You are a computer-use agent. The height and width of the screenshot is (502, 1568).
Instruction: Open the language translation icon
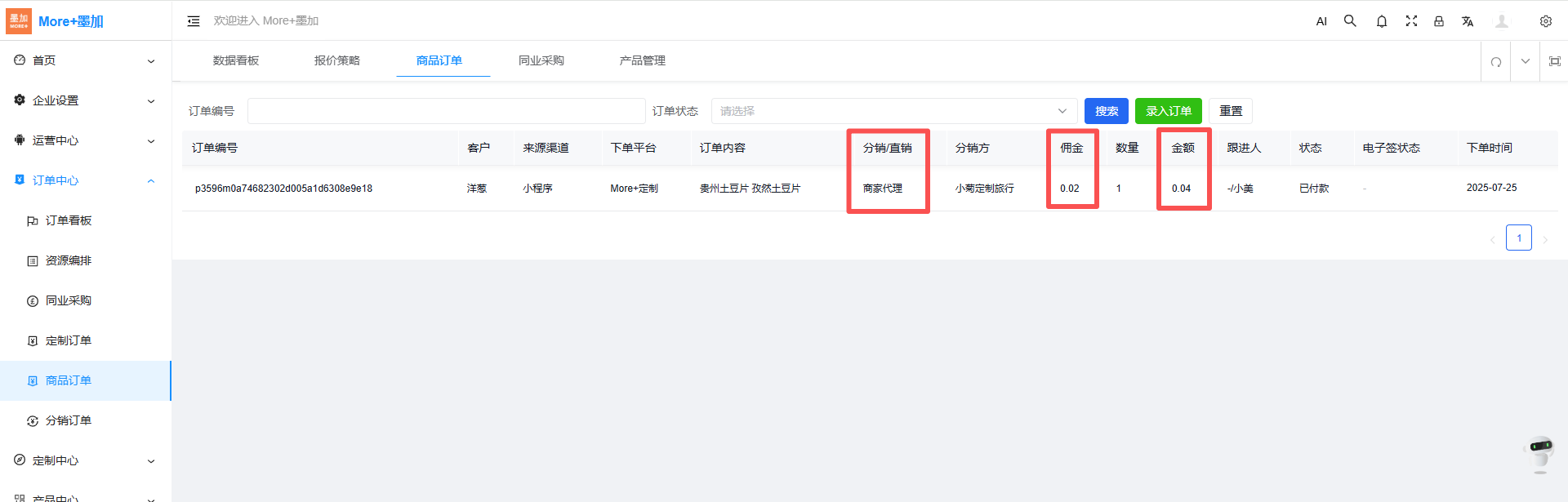(1468, 21)
